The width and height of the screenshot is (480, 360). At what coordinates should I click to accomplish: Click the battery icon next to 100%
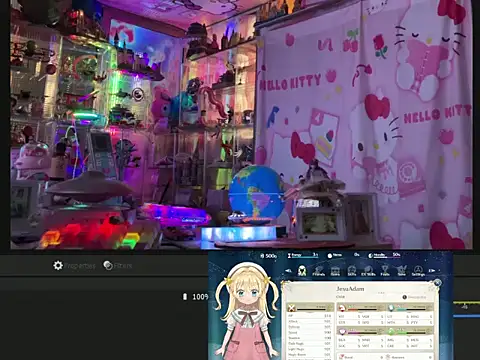pos(185,297)
